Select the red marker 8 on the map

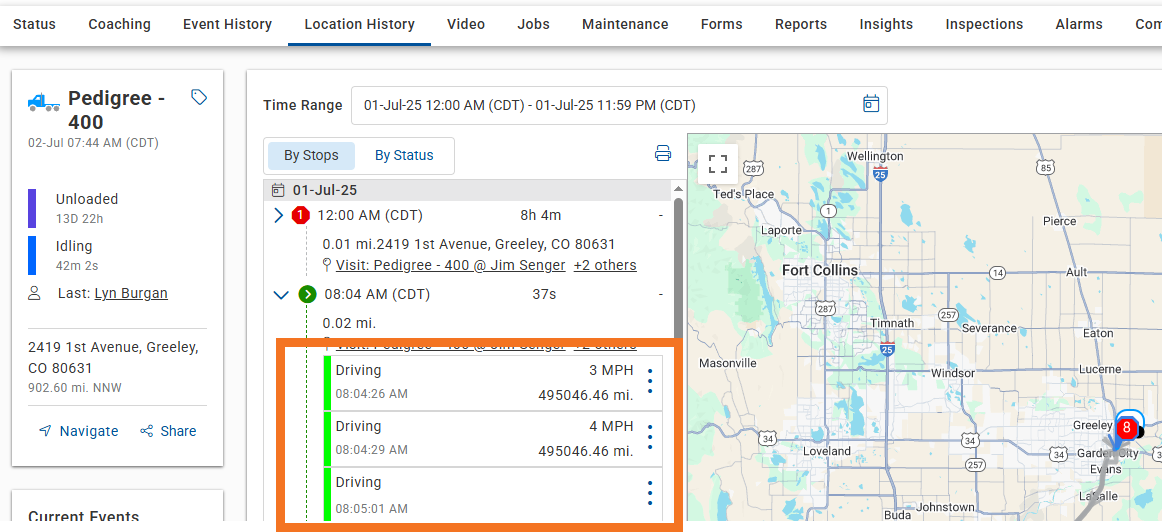(x=1126, y=428)
